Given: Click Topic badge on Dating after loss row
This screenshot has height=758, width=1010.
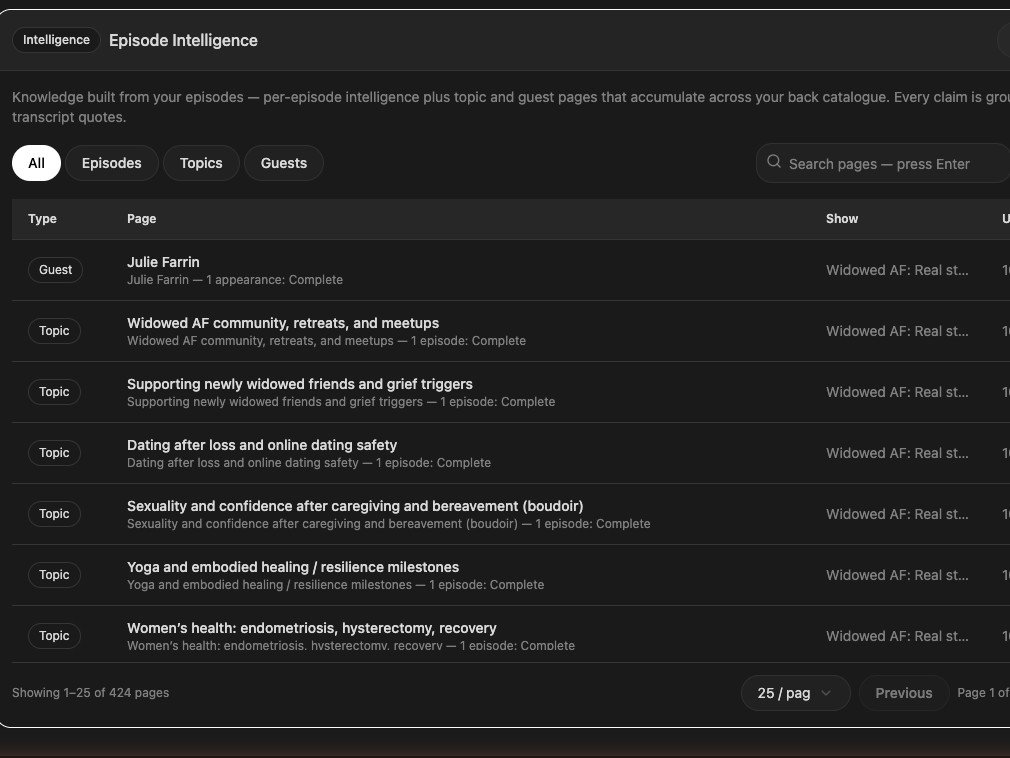Looking at the screenshot, I should pos(54,453).
